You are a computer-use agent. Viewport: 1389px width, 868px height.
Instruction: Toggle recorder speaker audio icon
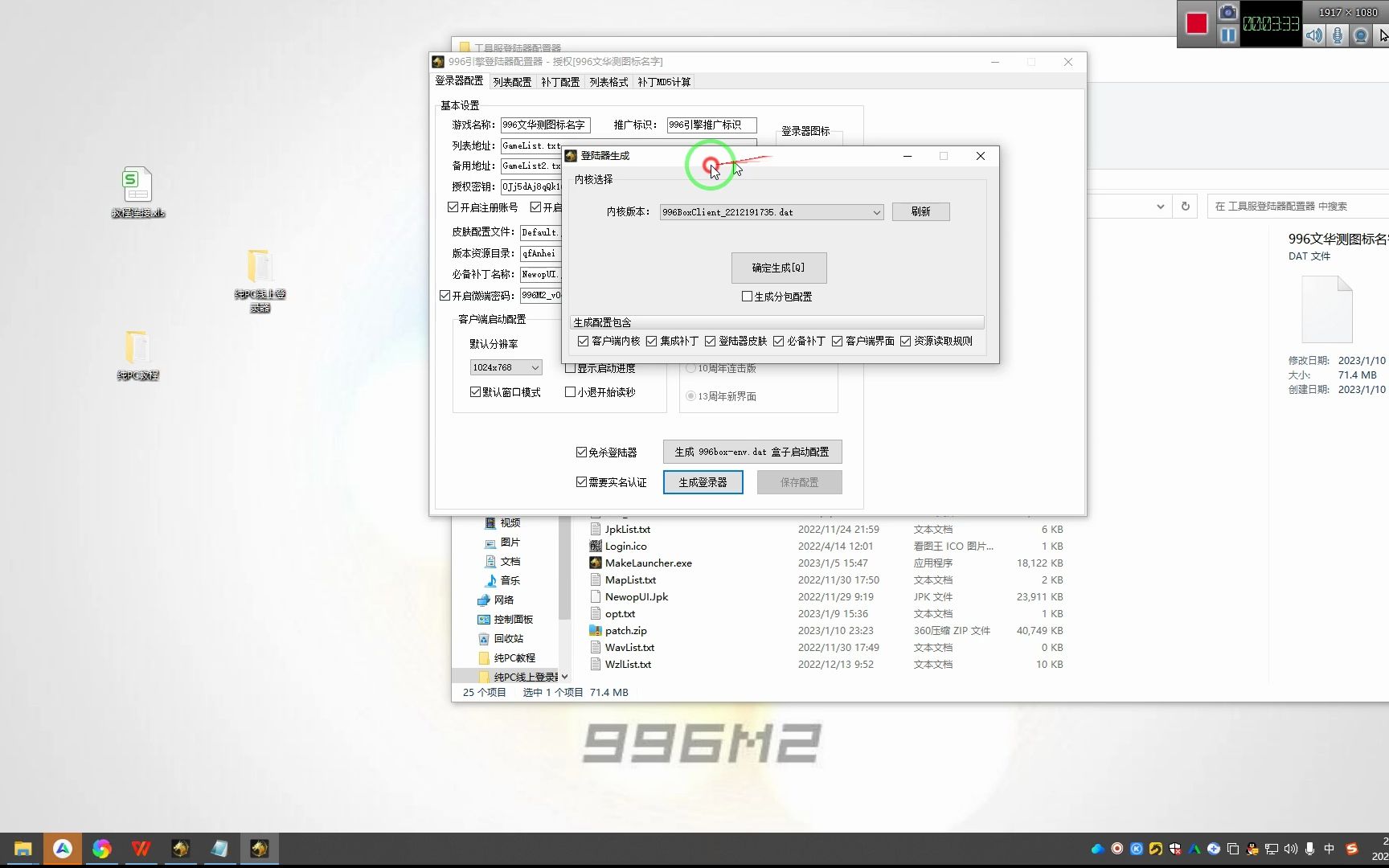tap(1314, 35)
